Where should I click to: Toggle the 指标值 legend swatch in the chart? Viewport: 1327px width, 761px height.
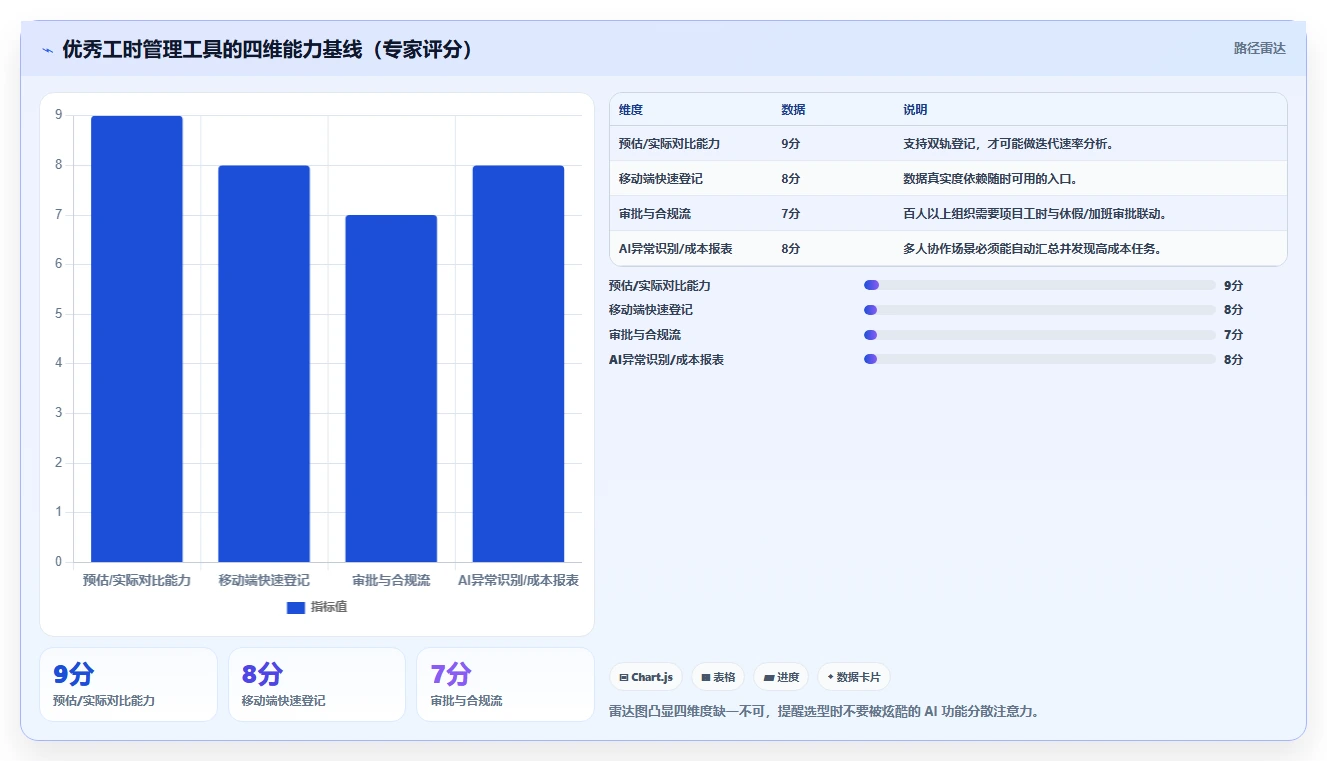295,607
